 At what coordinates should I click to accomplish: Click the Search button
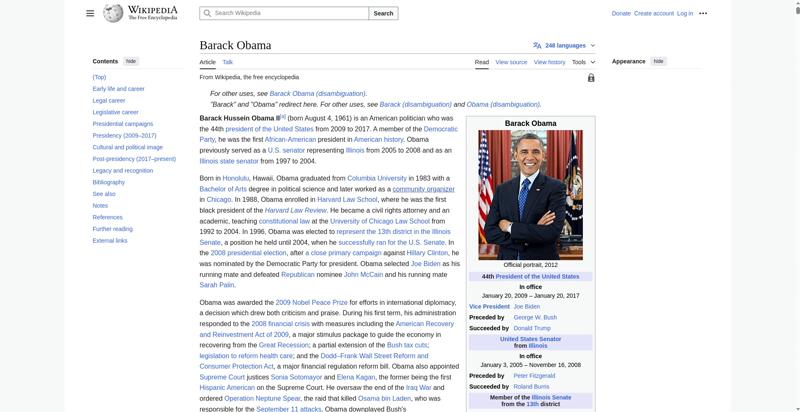383,13
